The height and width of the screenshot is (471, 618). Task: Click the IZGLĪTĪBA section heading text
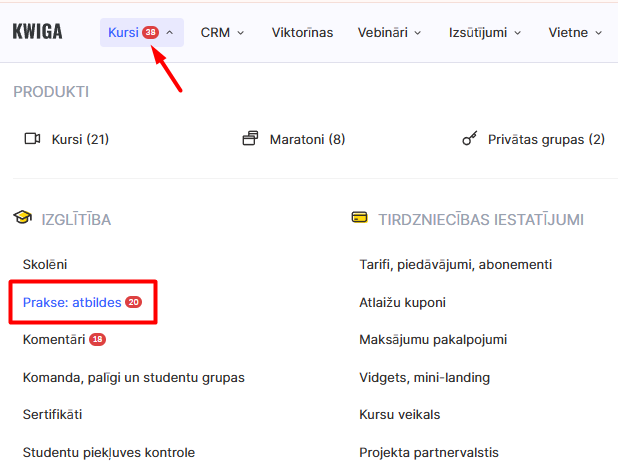pos(76,220)
